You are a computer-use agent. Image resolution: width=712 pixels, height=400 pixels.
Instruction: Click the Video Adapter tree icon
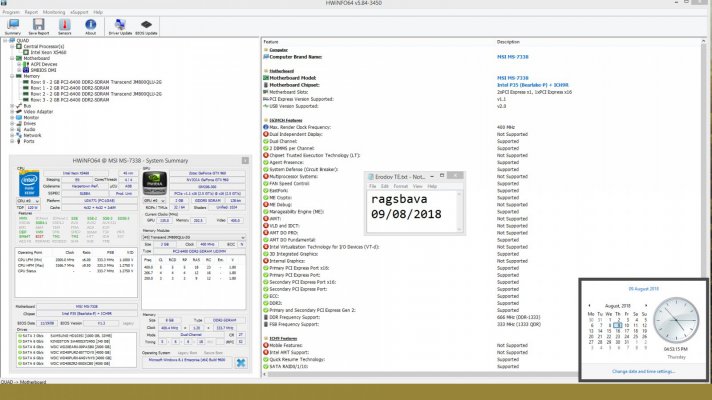tap(19, 112)
